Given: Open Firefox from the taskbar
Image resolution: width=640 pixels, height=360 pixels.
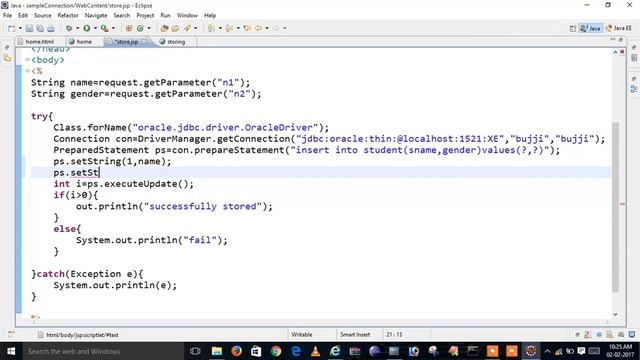Looking at the screenshot, I should (x=236, y=351).
